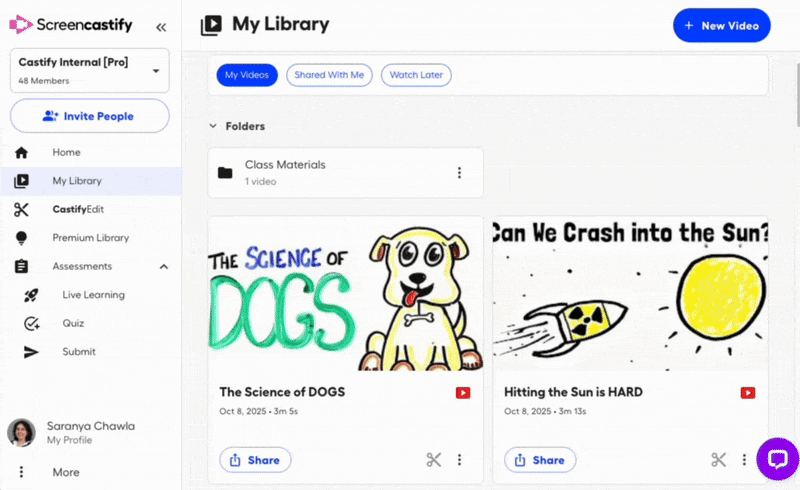
Task: Click YouTube icon on Science of DOGS card
Action: (463, 393)
